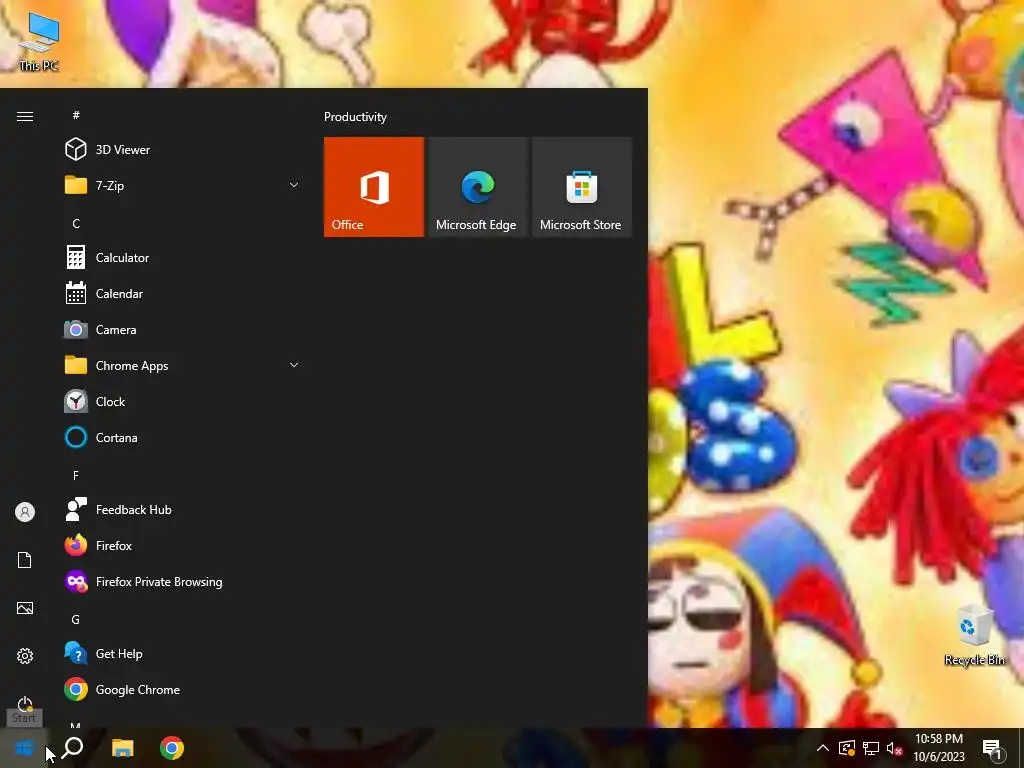The width and height of the screenshot is (1024, 768).
Task: Expand the Chrome Apps chevron
Action: pyautogui.click(x=294, y=365)
